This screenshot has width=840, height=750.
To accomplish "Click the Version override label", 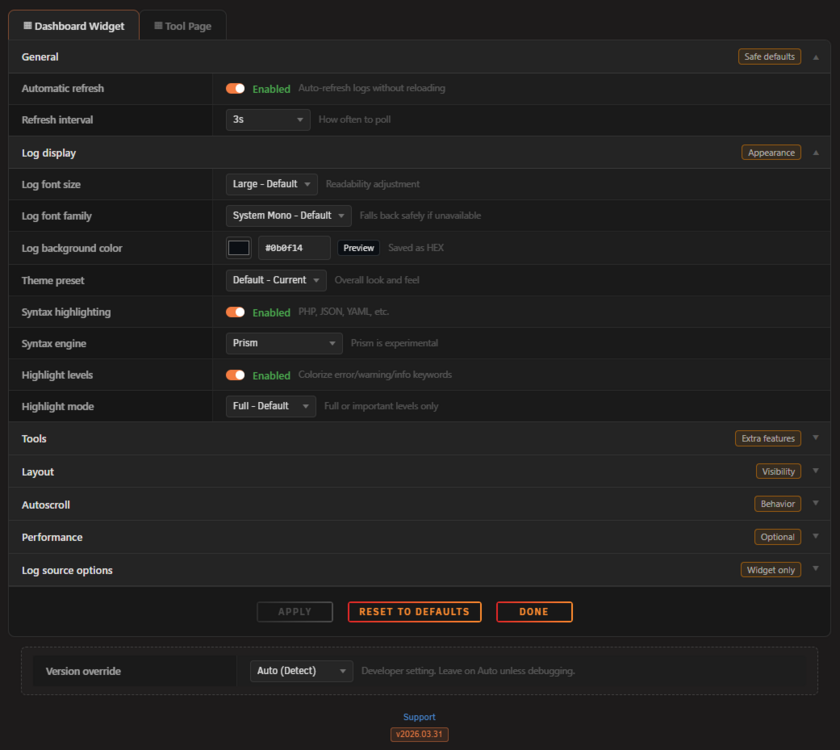I will [83, 671].
